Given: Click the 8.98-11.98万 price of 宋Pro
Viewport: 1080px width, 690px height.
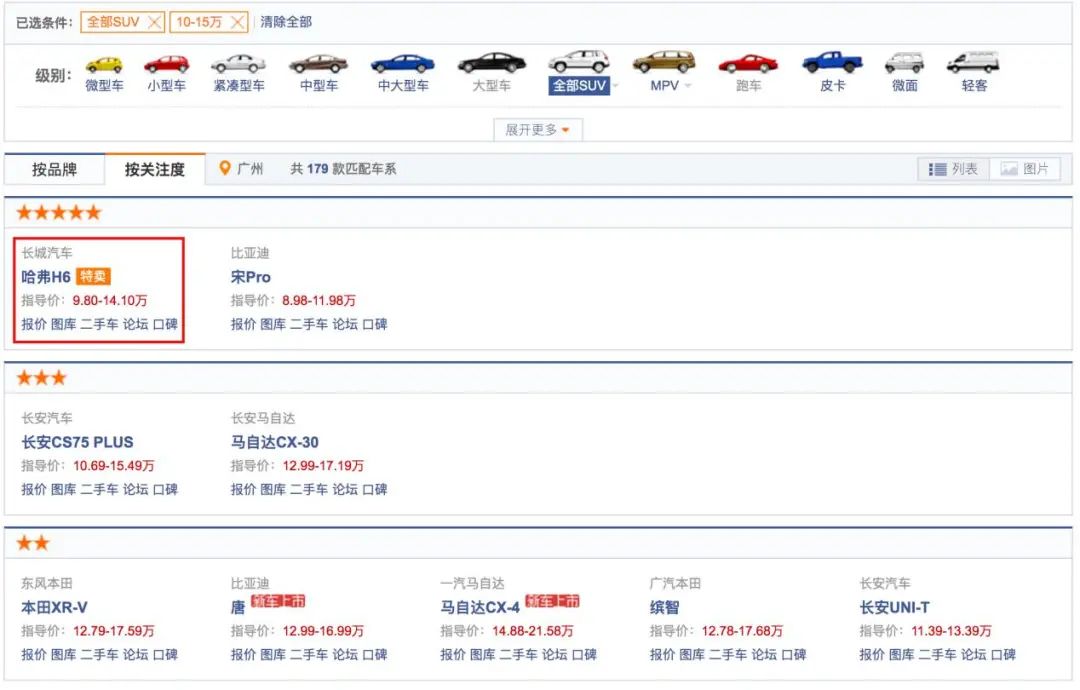Looking at the screenshot, I should click(319, 300).
